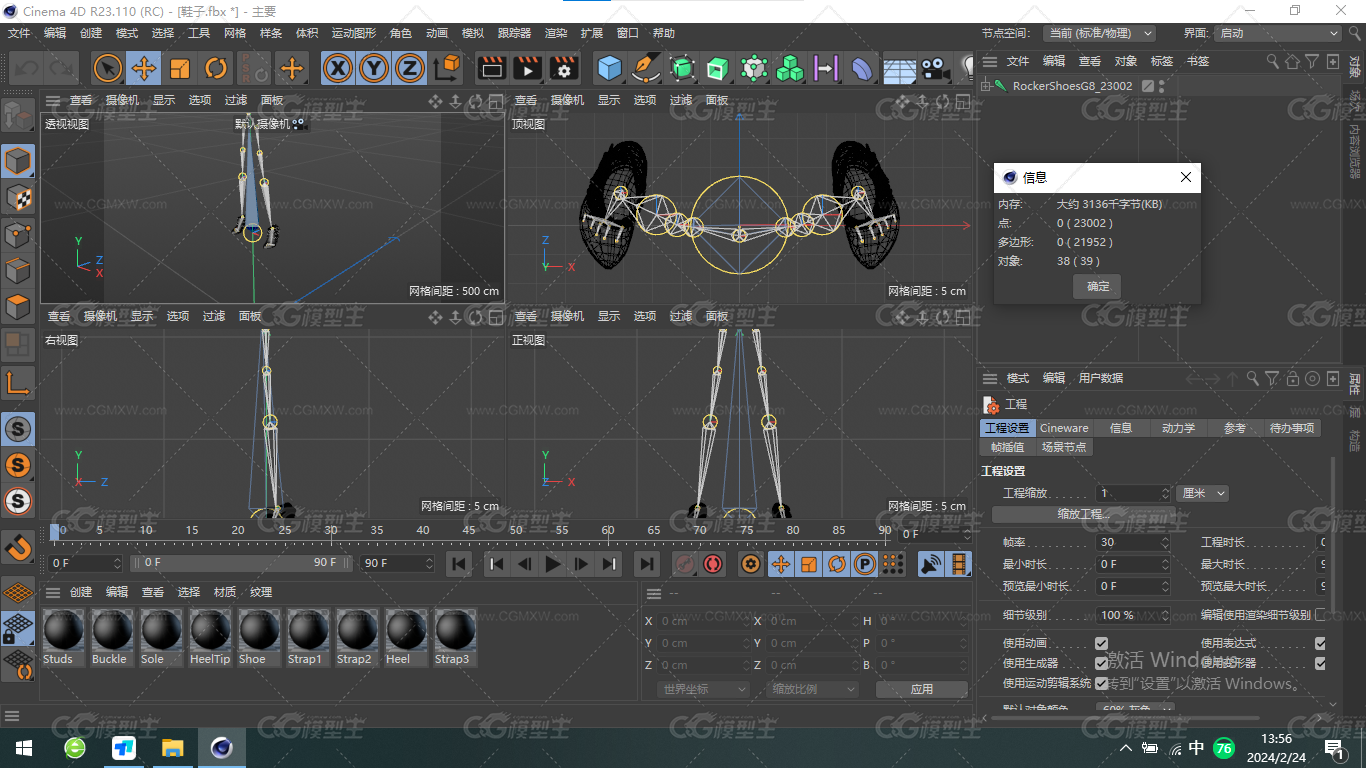1366x768 pixels.
Task: Toggle the Y axis lock
Action: point(374,68)
